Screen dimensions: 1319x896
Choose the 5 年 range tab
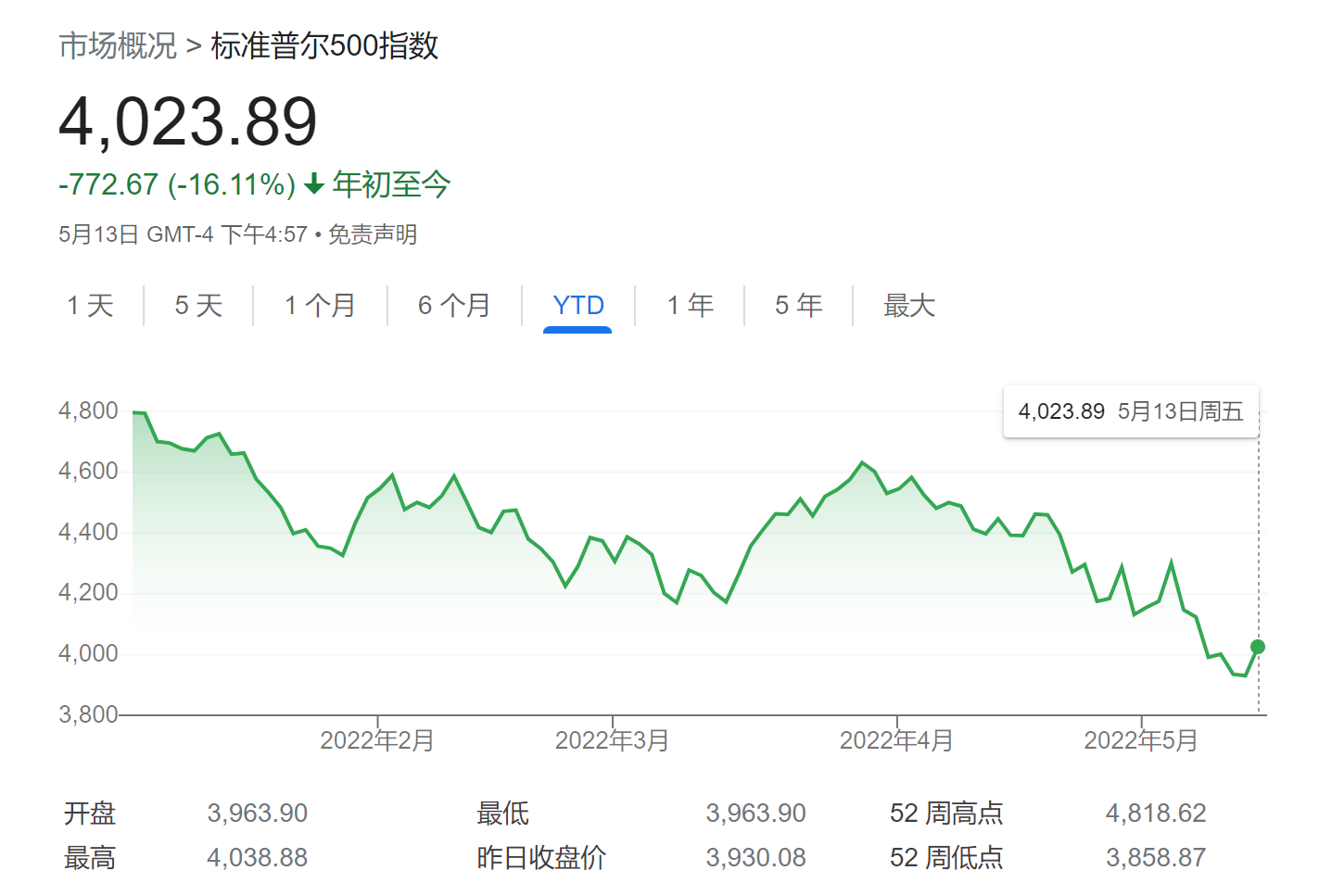point(798,306)
